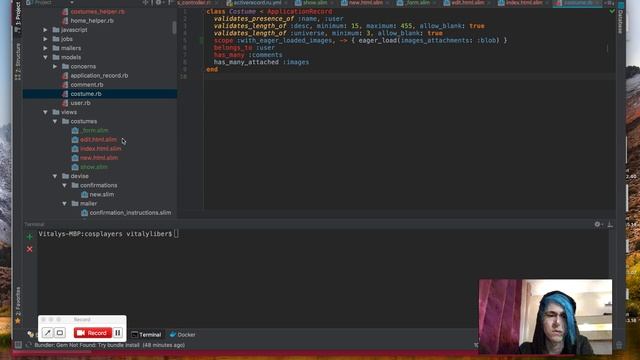Viewport: 640px width, 360px height.
Task: Click the slim file icon beside show.slim
Action: (x=75, y=167)
